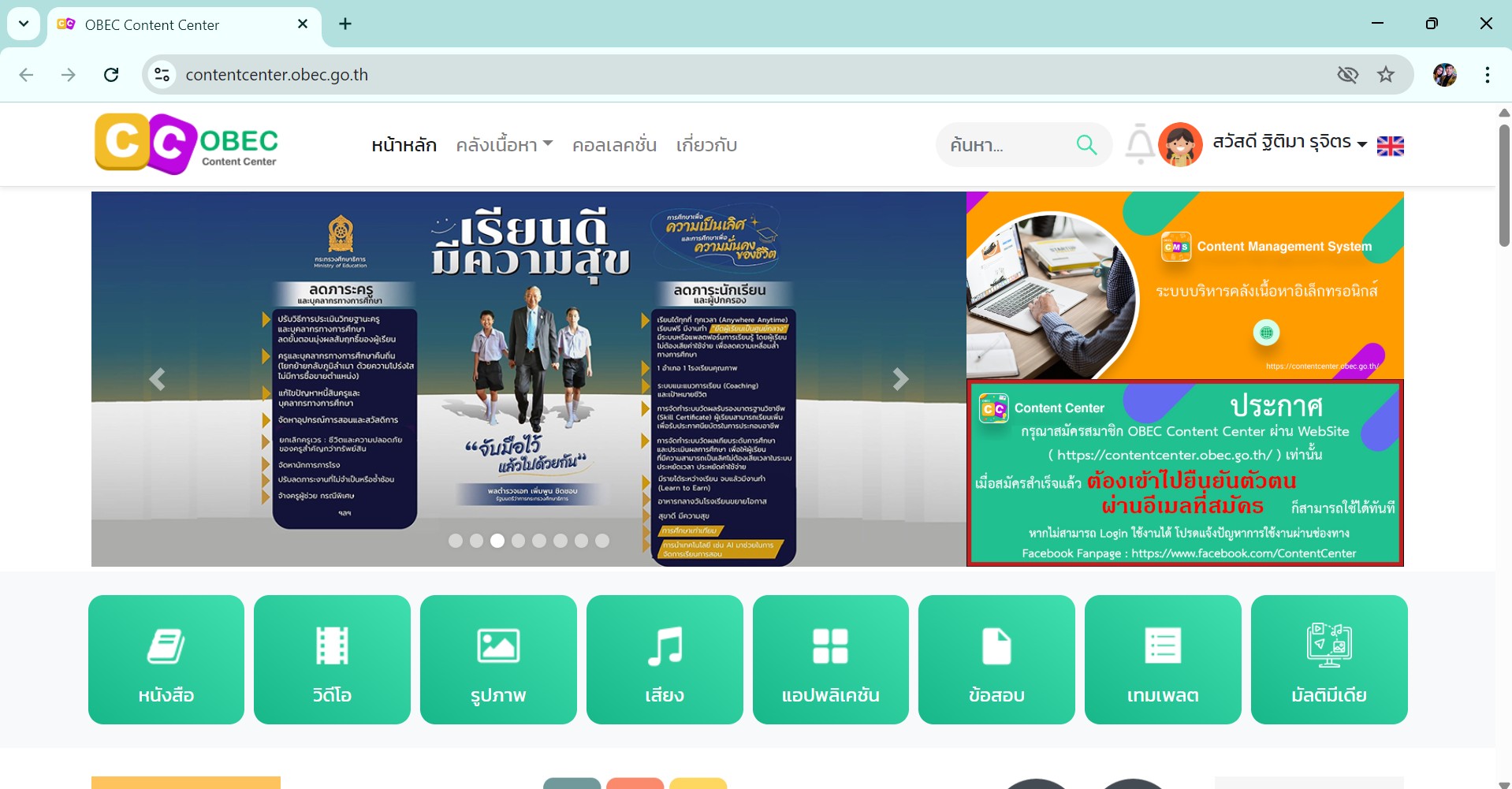Click the next slide arrow on banner
Screen dimensions: 1512x789
(900, 379)
